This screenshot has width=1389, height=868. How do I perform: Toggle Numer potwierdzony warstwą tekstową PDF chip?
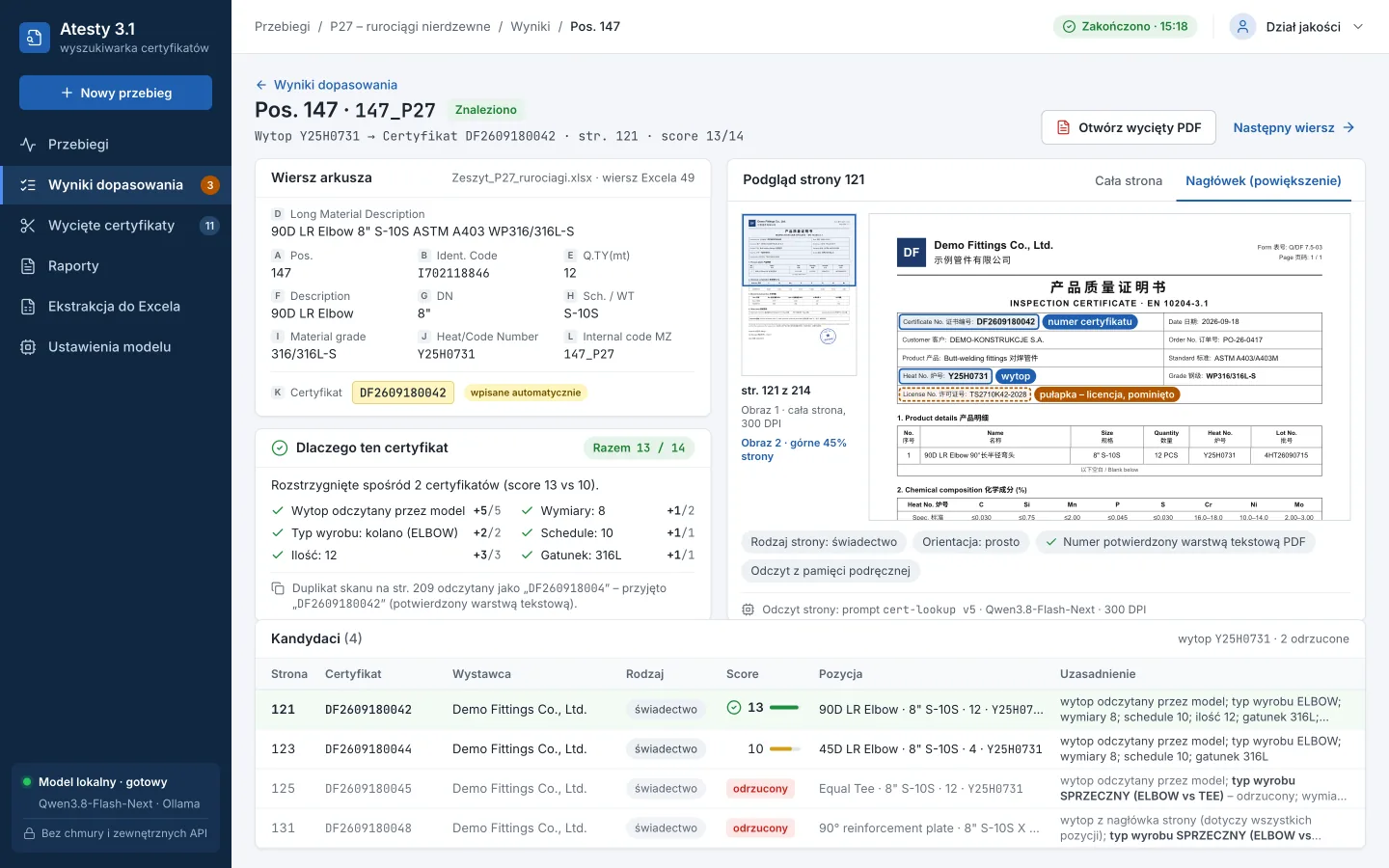(1175, 542)
